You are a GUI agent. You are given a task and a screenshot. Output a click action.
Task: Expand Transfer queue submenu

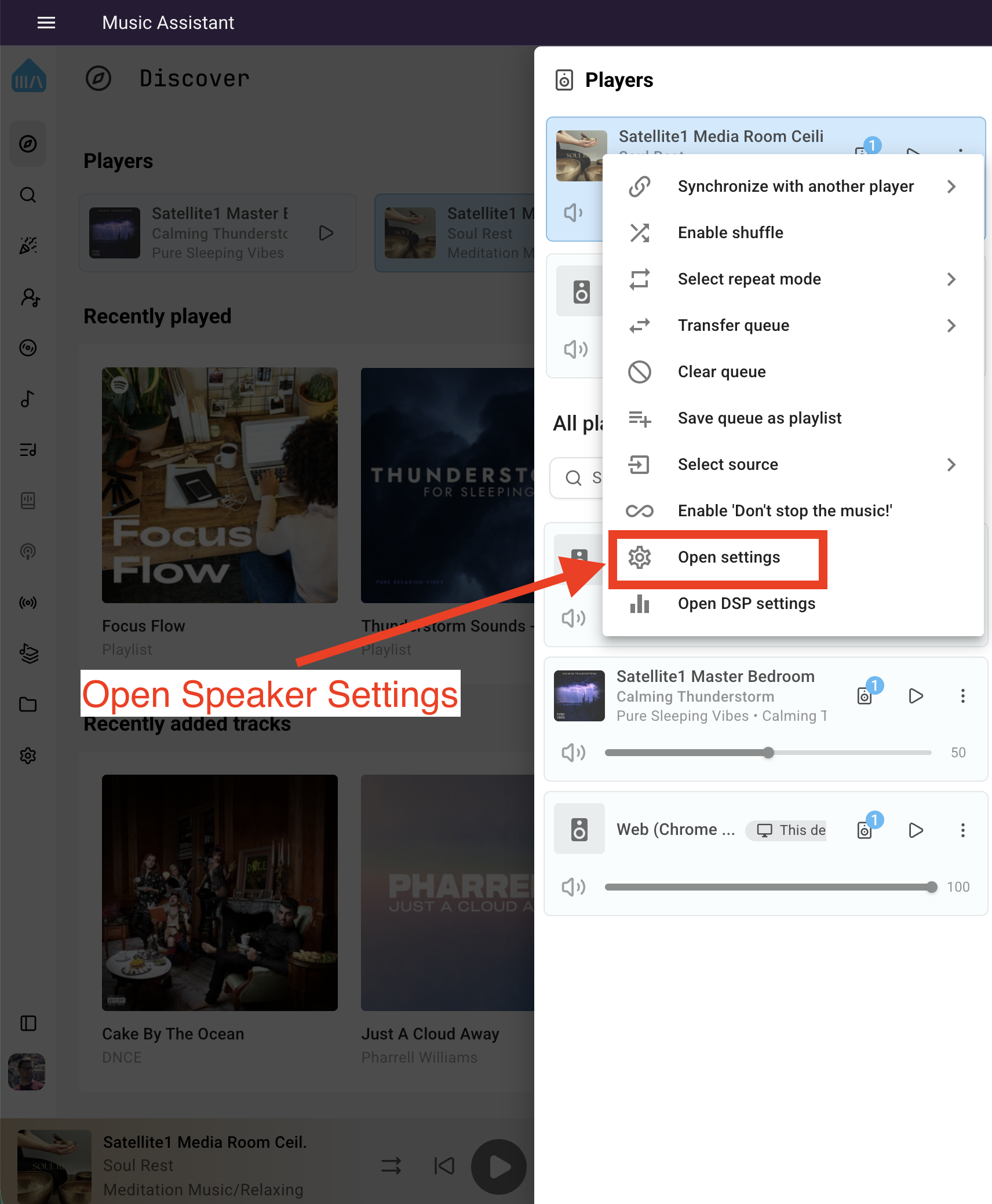point(793,326)
